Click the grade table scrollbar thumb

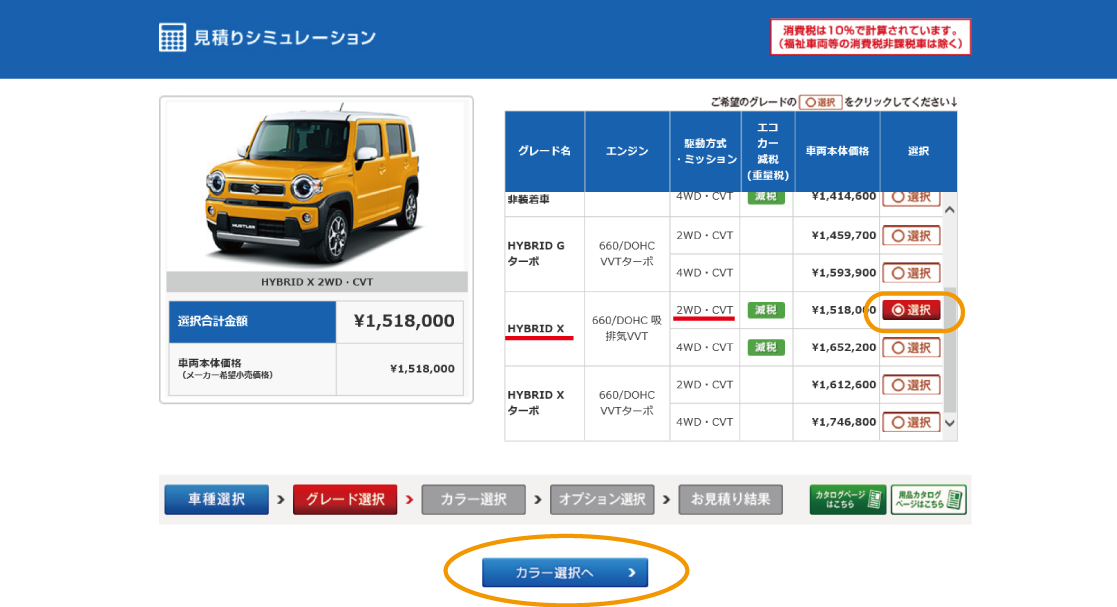(x=950, y=350)
